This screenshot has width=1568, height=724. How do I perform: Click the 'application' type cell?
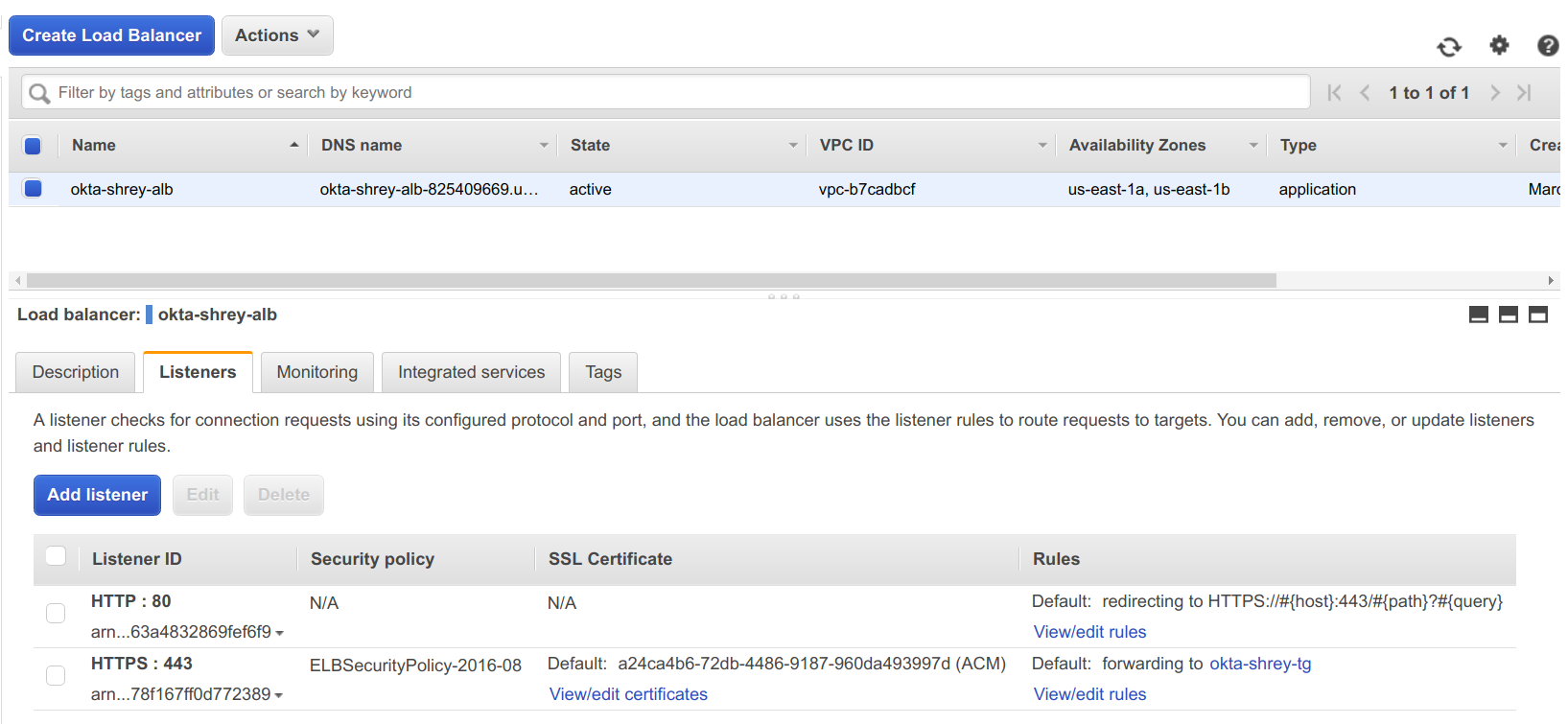click(x=1317, y=189)
